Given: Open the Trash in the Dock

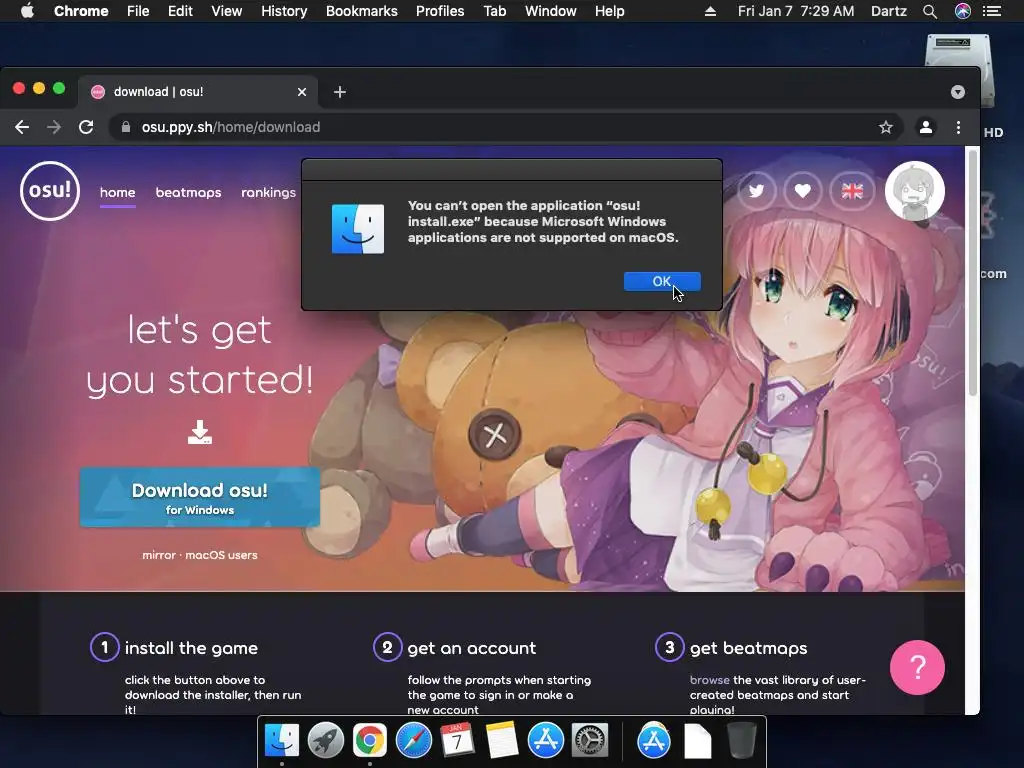Looking at the screenshot, I should [x=741, y=741].
